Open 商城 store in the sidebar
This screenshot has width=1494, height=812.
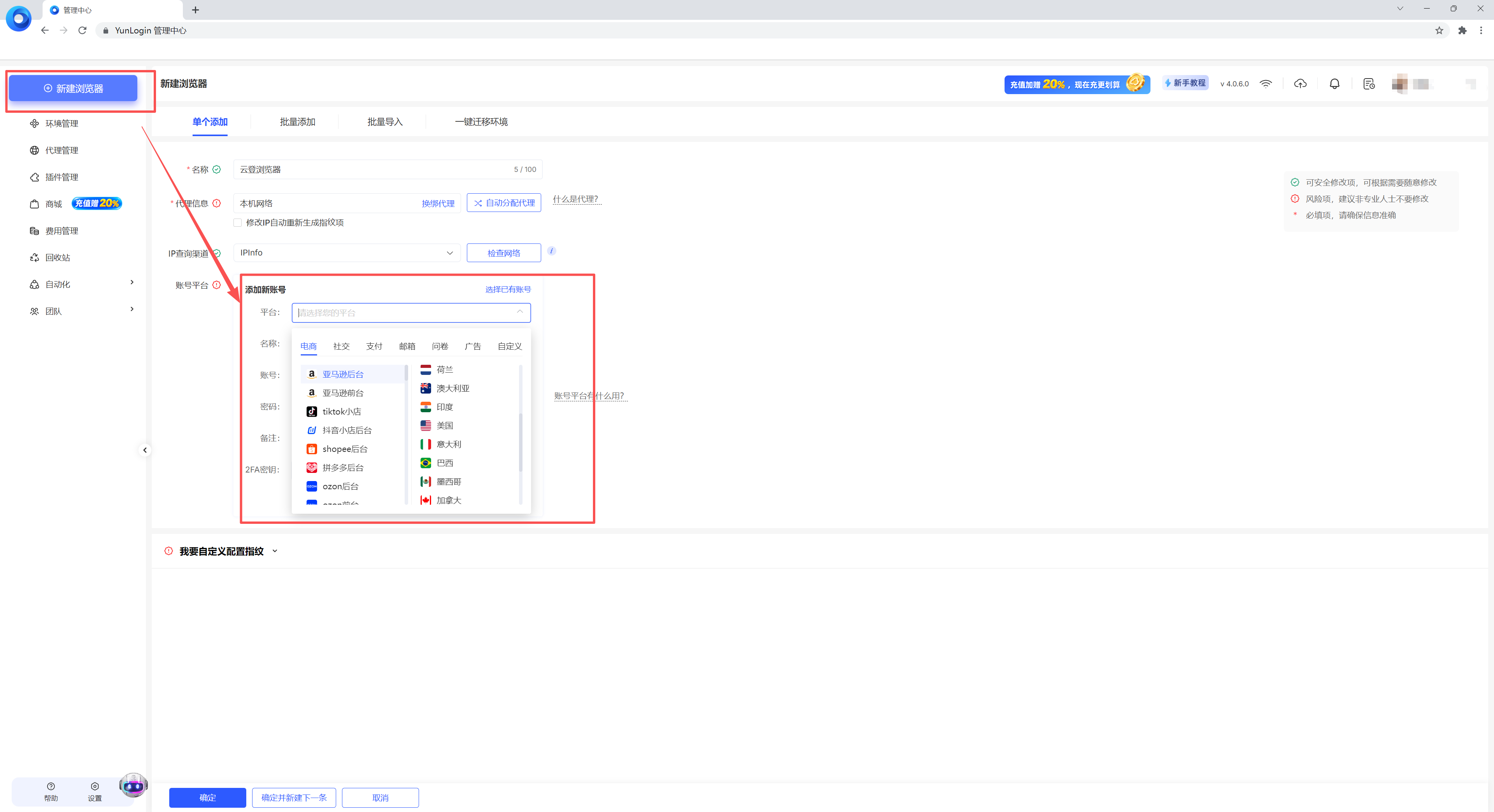[53, 203]
